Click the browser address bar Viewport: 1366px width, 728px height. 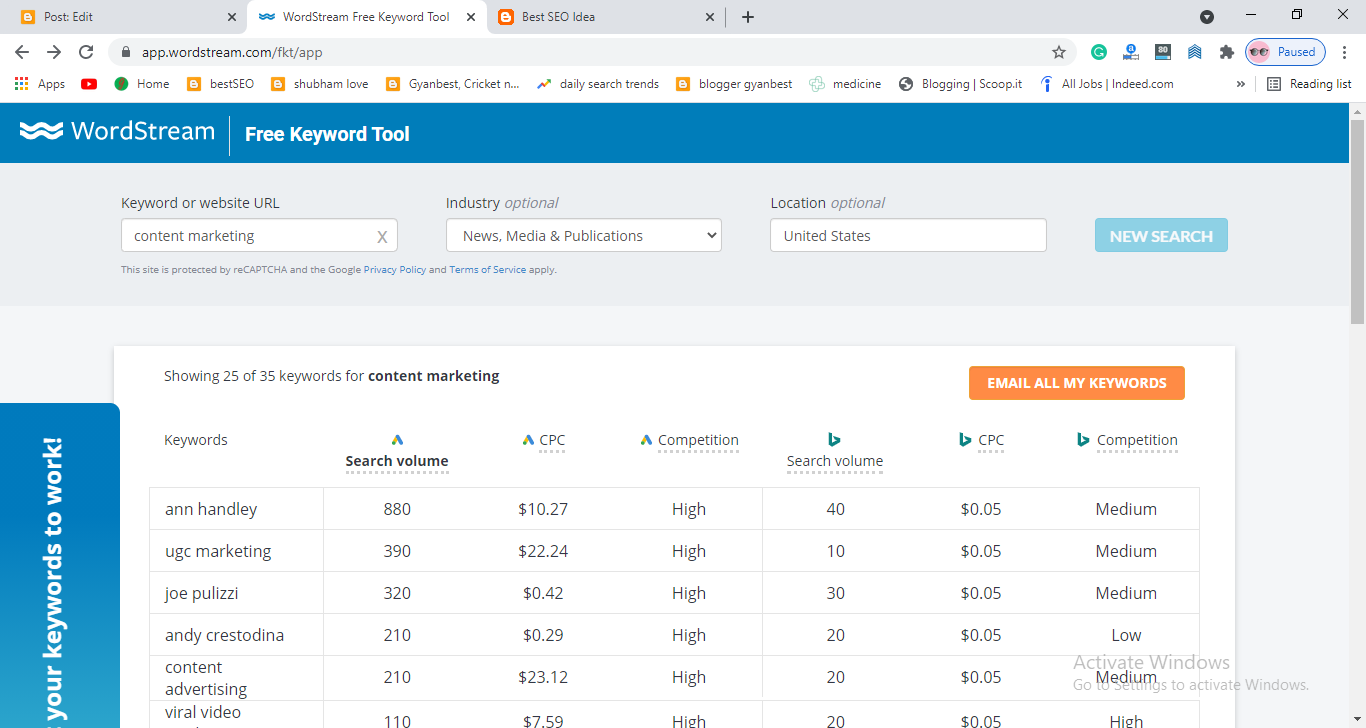pyautogui.click(x=590, y=52)
